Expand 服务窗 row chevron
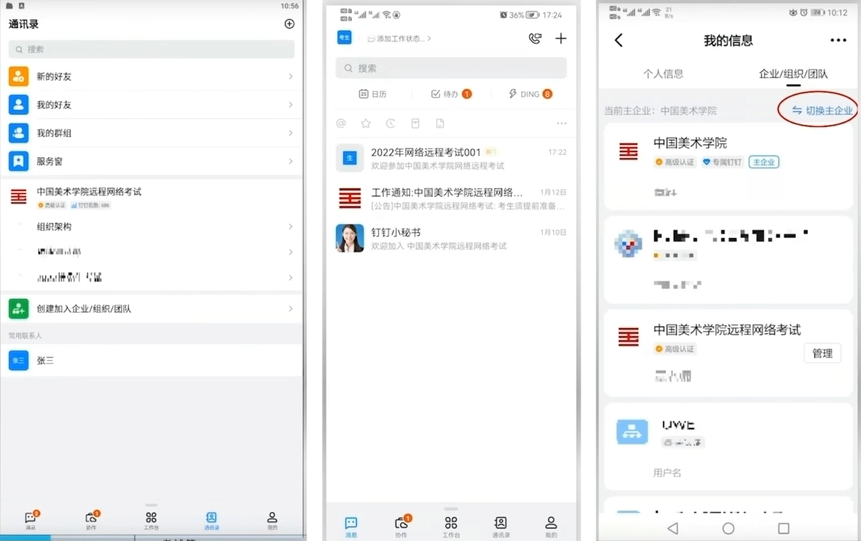The image size is (861, 541). (x=290, y=161)
